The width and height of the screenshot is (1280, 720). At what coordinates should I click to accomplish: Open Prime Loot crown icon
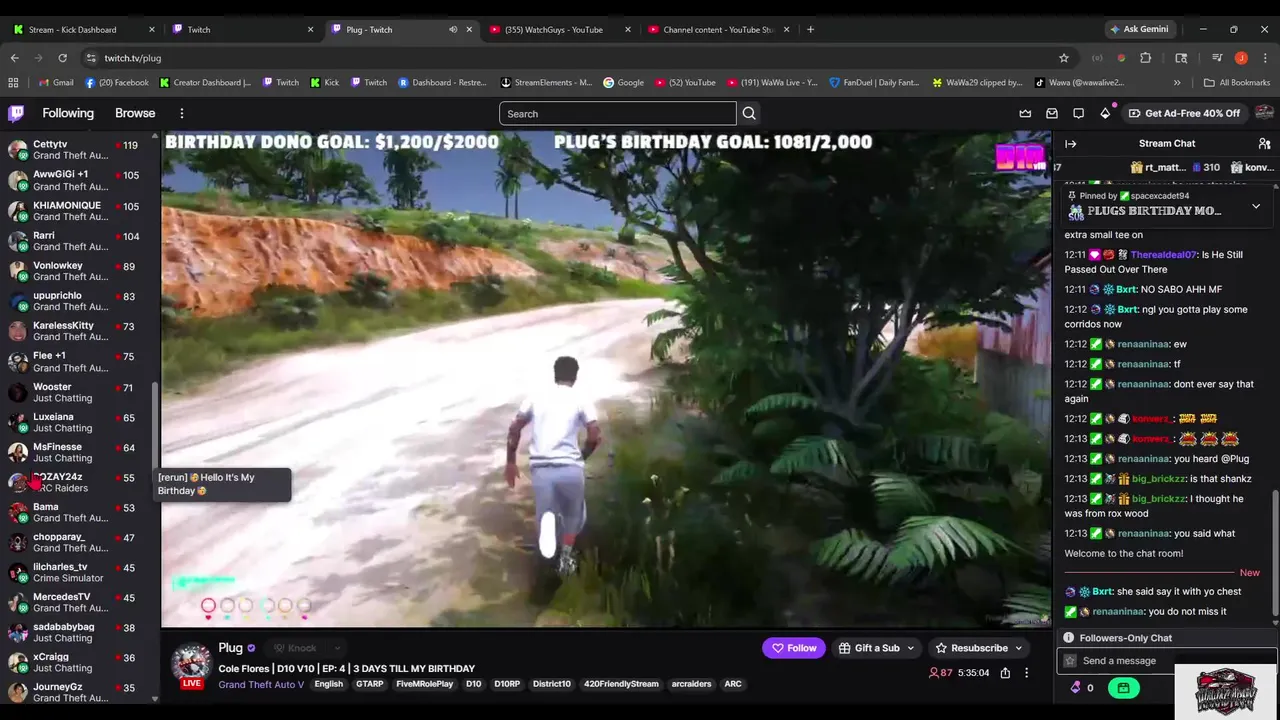point(1025,114)
